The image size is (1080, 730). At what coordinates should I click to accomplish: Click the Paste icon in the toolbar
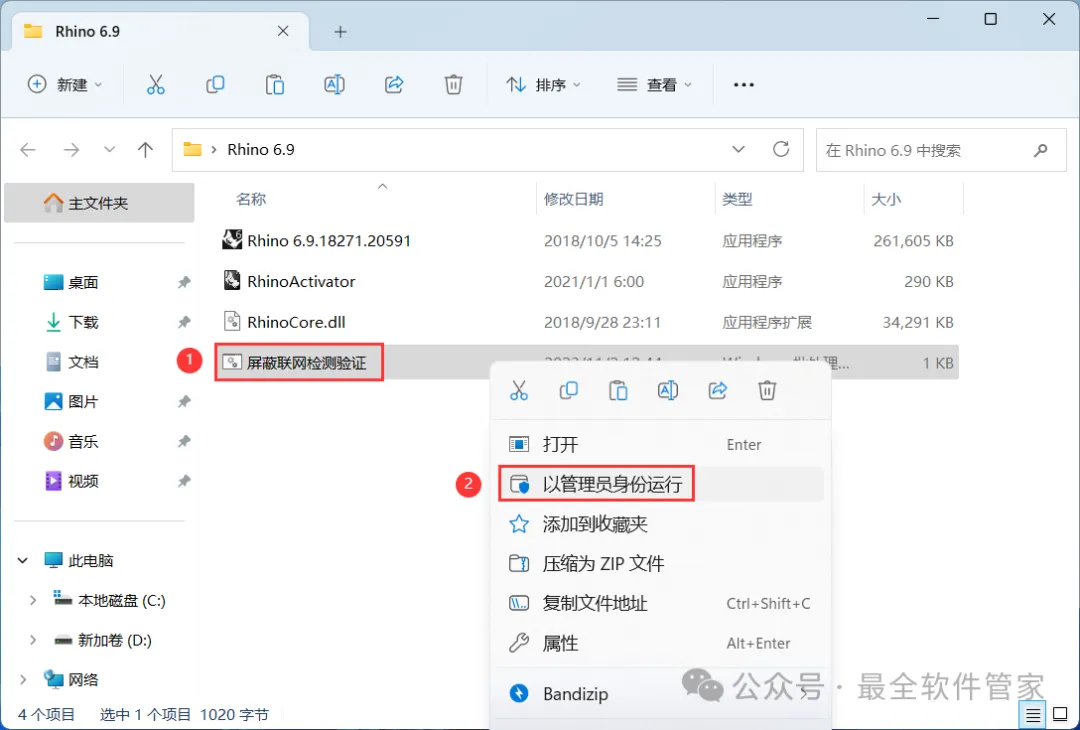click(275, 85)
